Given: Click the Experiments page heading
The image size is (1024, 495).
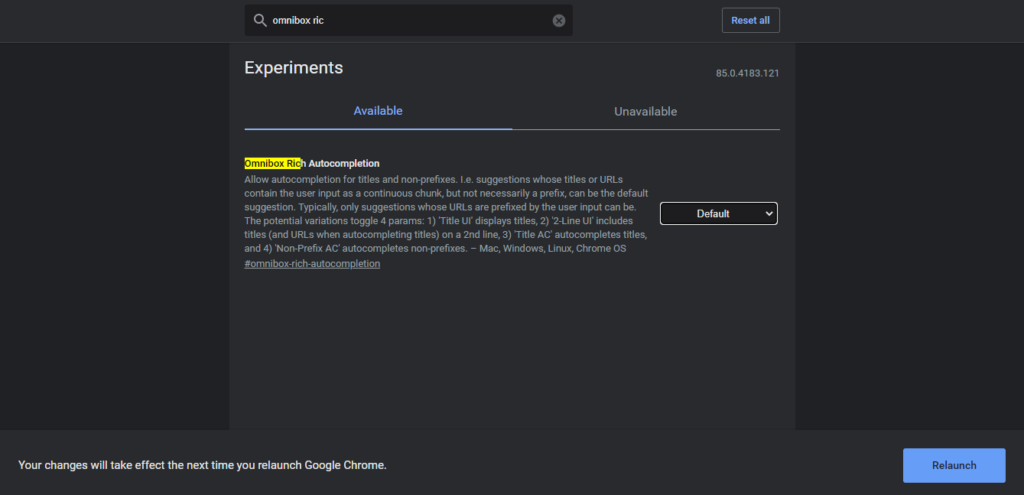Looking at the screenshot, I should 293,68.
